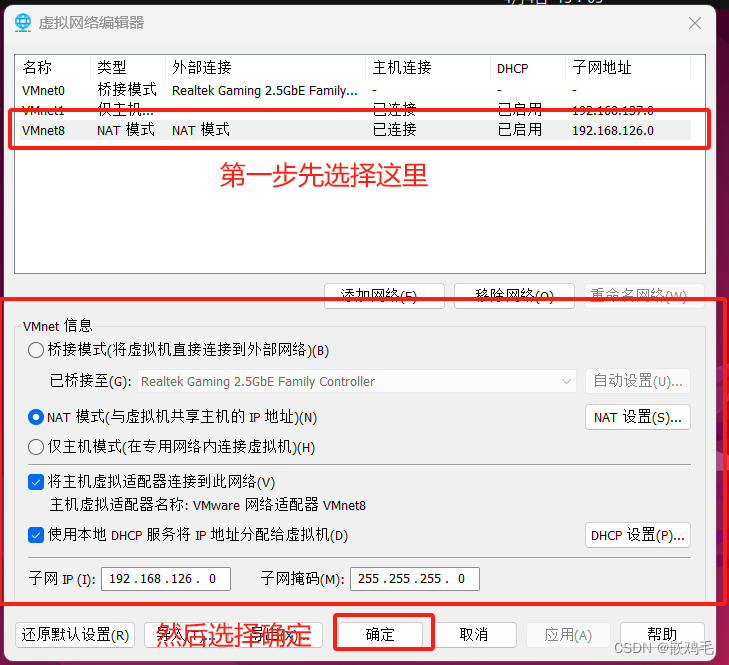Toggle 将主机虚拟适配器连接到此网络 checkbox
729x665 pixels.
pos(36,482)
